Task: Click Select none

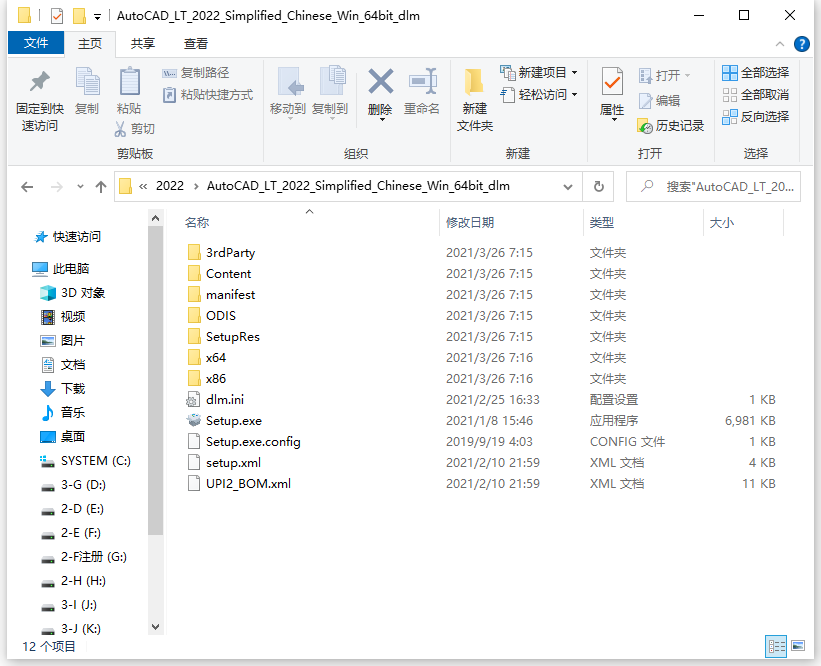Action: (x=756, y=95)
